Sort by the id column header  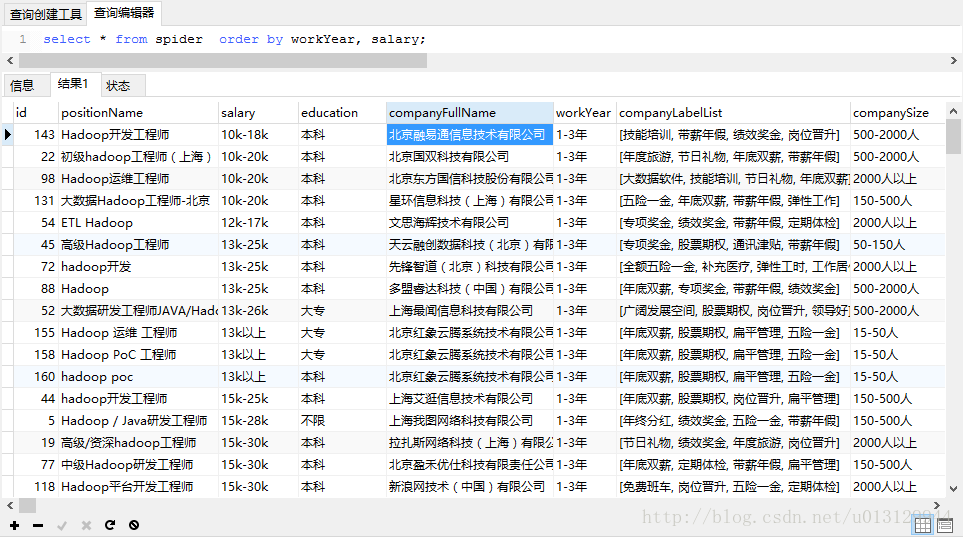click(36, 112)
